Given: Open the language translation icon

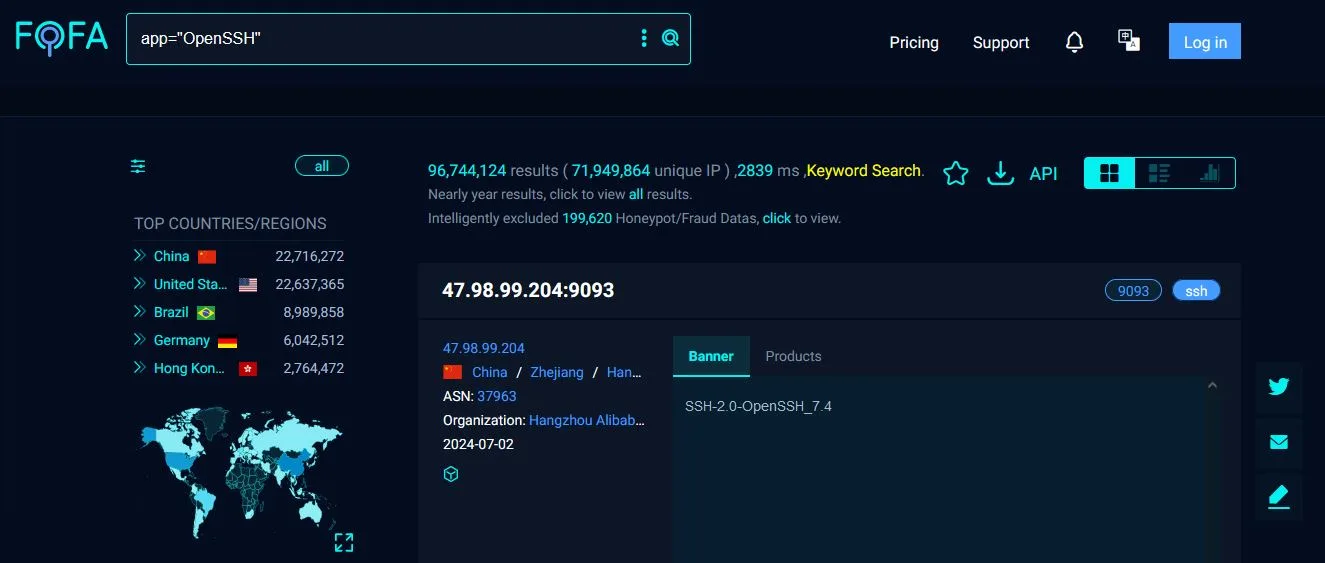Looking at the screenshot, I should click(1129, 40).
